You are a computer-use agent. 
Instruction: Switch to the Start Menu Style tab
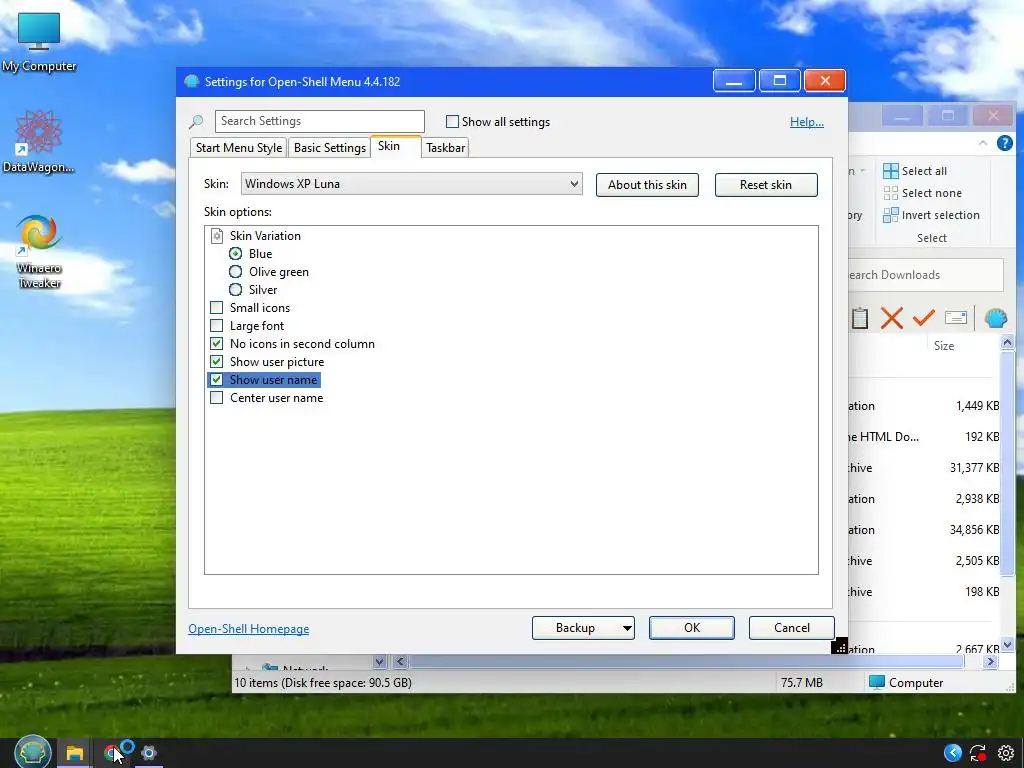click(239, 148)
